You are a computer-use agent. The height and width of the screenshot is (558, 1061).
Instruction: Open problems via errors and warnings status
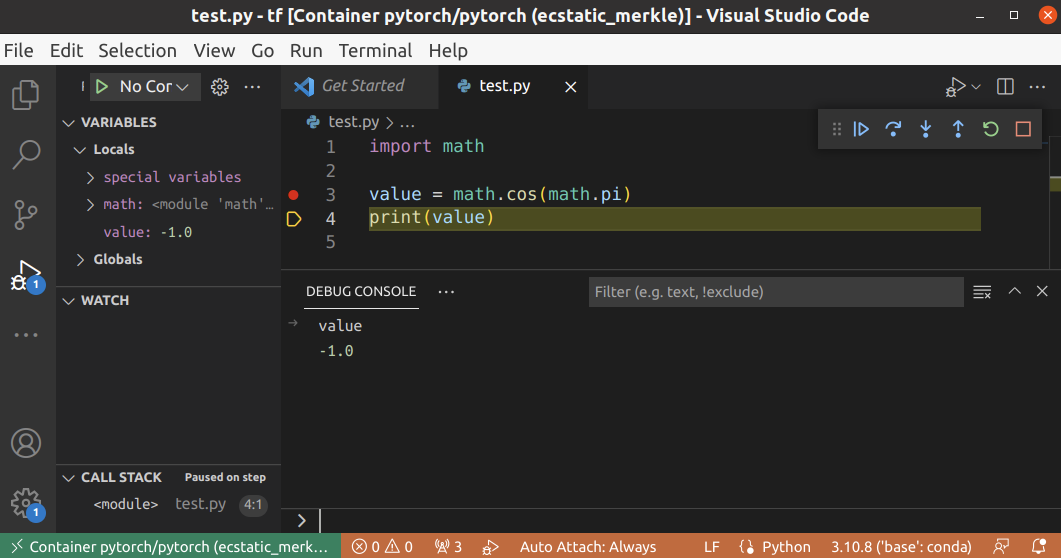tap(382, 547)
